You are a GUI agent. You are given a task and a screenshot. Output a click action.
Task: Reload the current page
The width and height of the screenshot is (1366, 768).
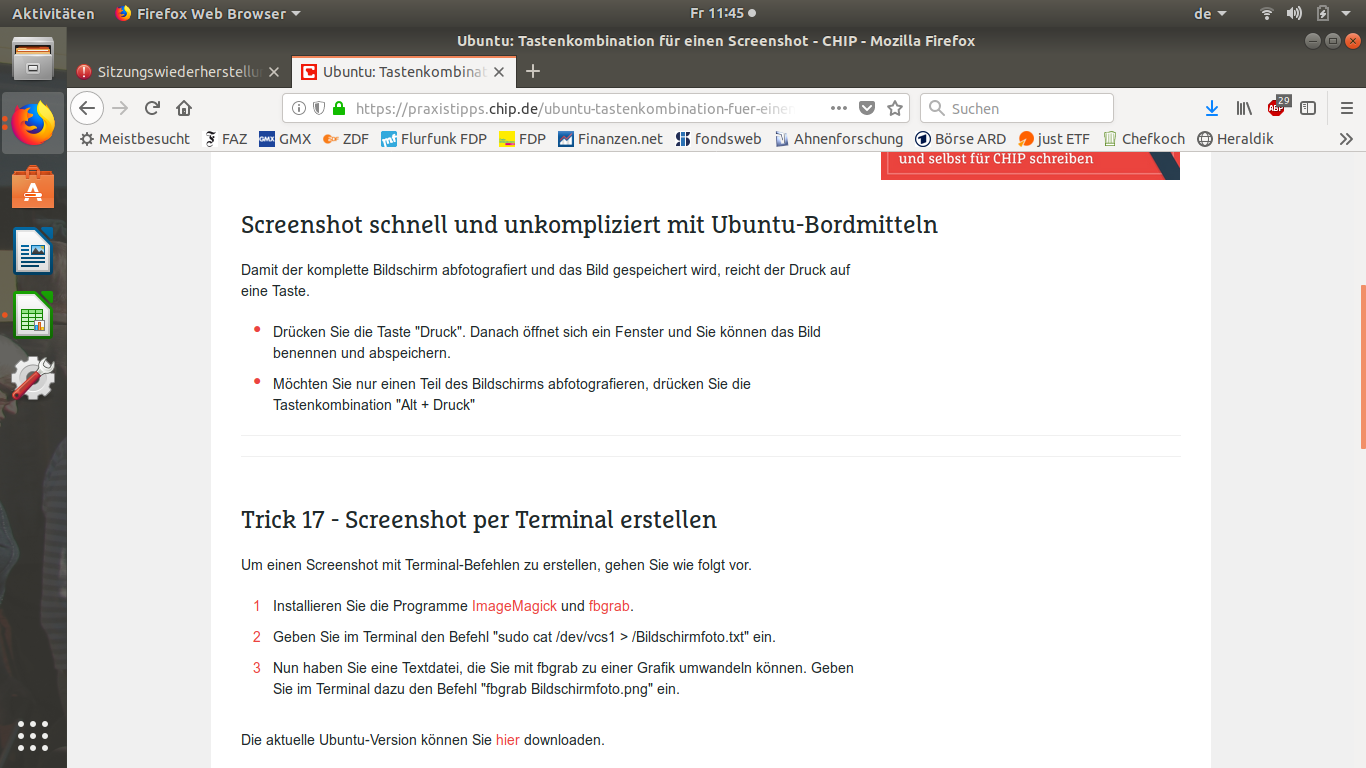[152, 108]
